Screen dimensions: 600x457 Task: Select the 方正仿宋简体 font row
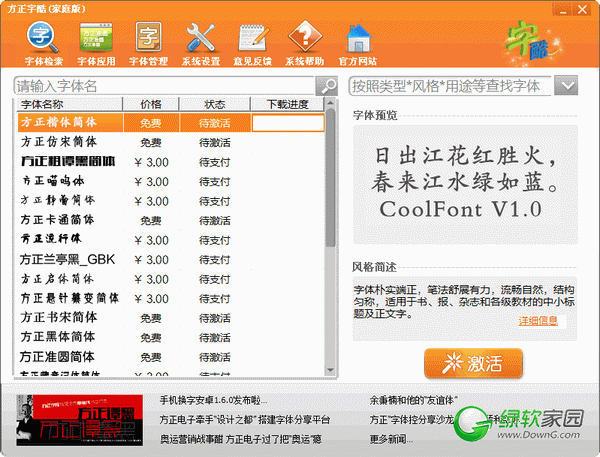click(171, 142)
